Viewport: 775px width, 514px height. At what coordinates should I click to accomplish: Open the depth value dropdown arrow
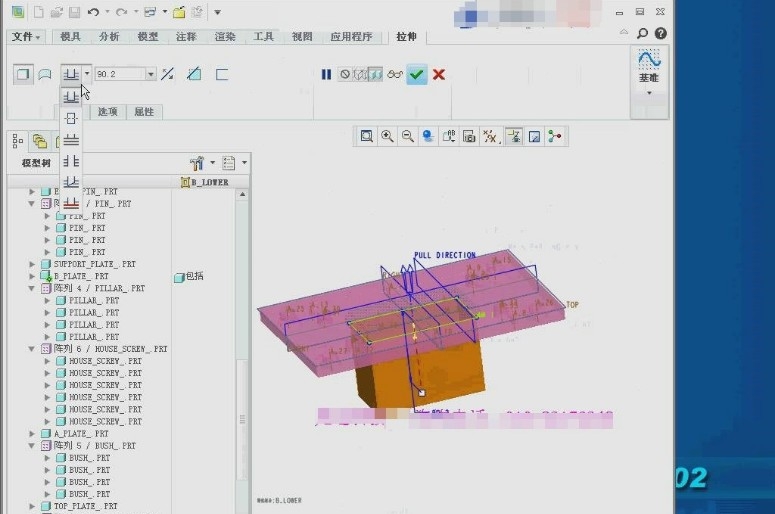151,74
